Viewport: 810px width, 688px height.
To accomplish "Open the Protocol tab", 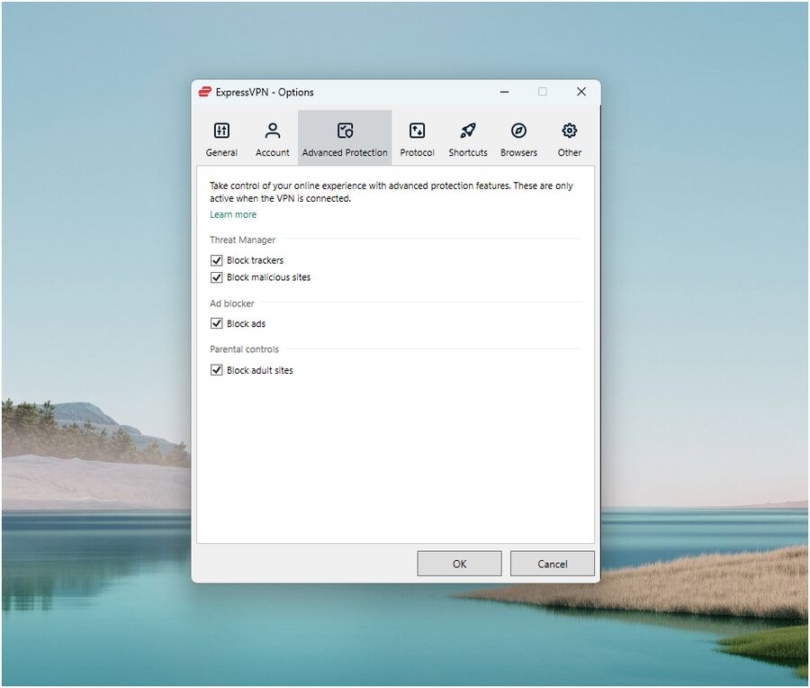I will 417,138.
